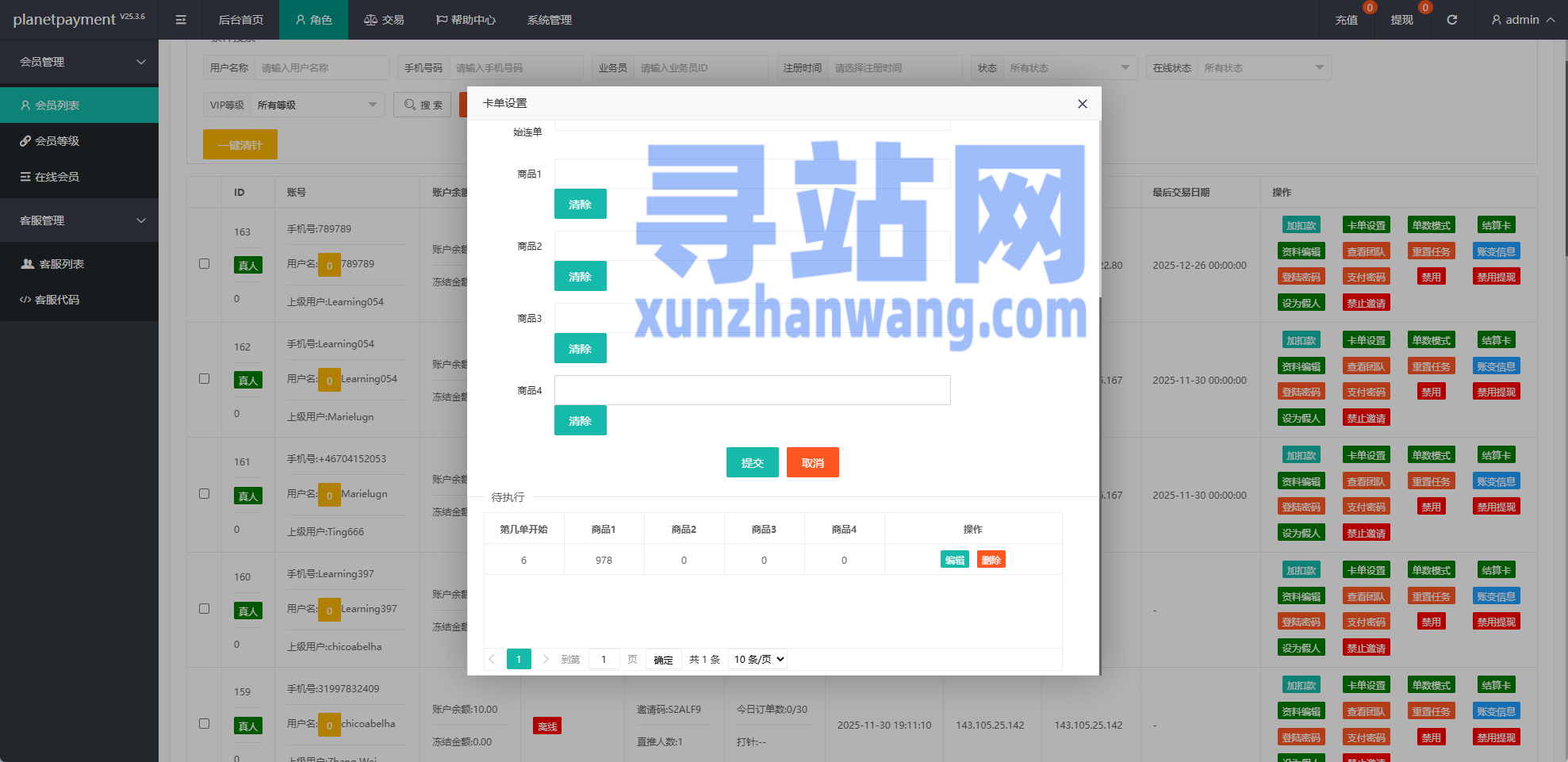Select 在线会员 in the sidebar
The width and height of the screenshot is (1568, 762).
pos(56,176)
